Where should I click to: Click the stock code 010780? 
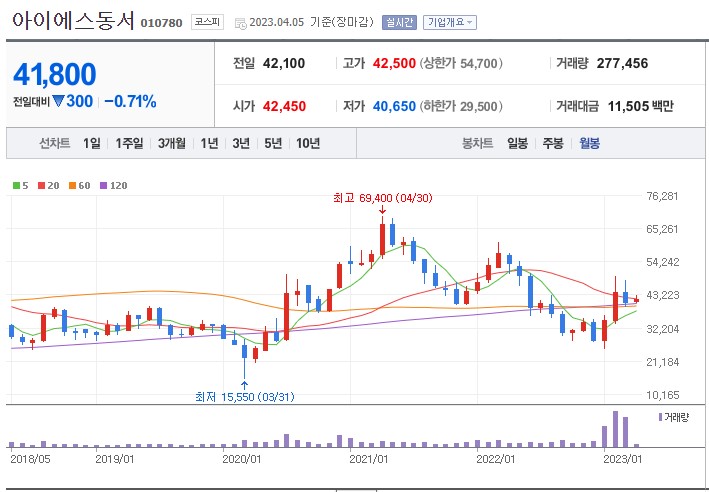click(161, 23)
